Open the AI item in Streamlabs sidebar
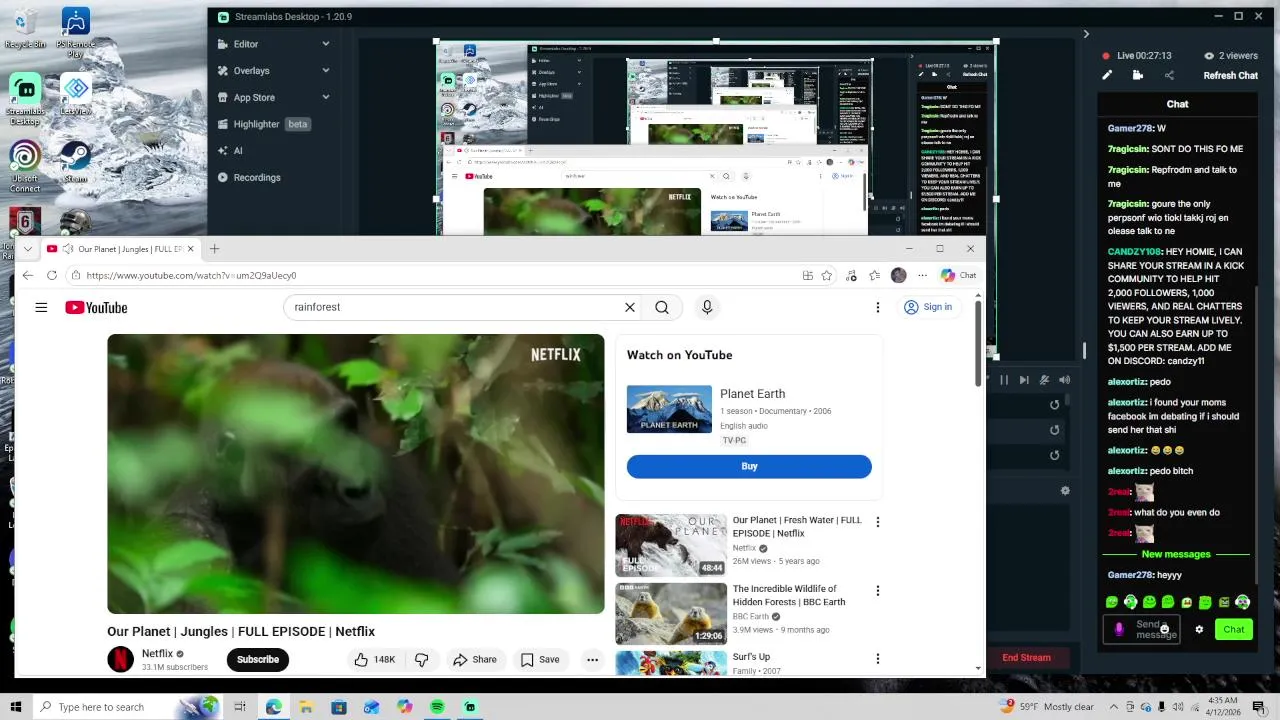The height and width of the screenshot is (720, 1280). tap(238, 150)
